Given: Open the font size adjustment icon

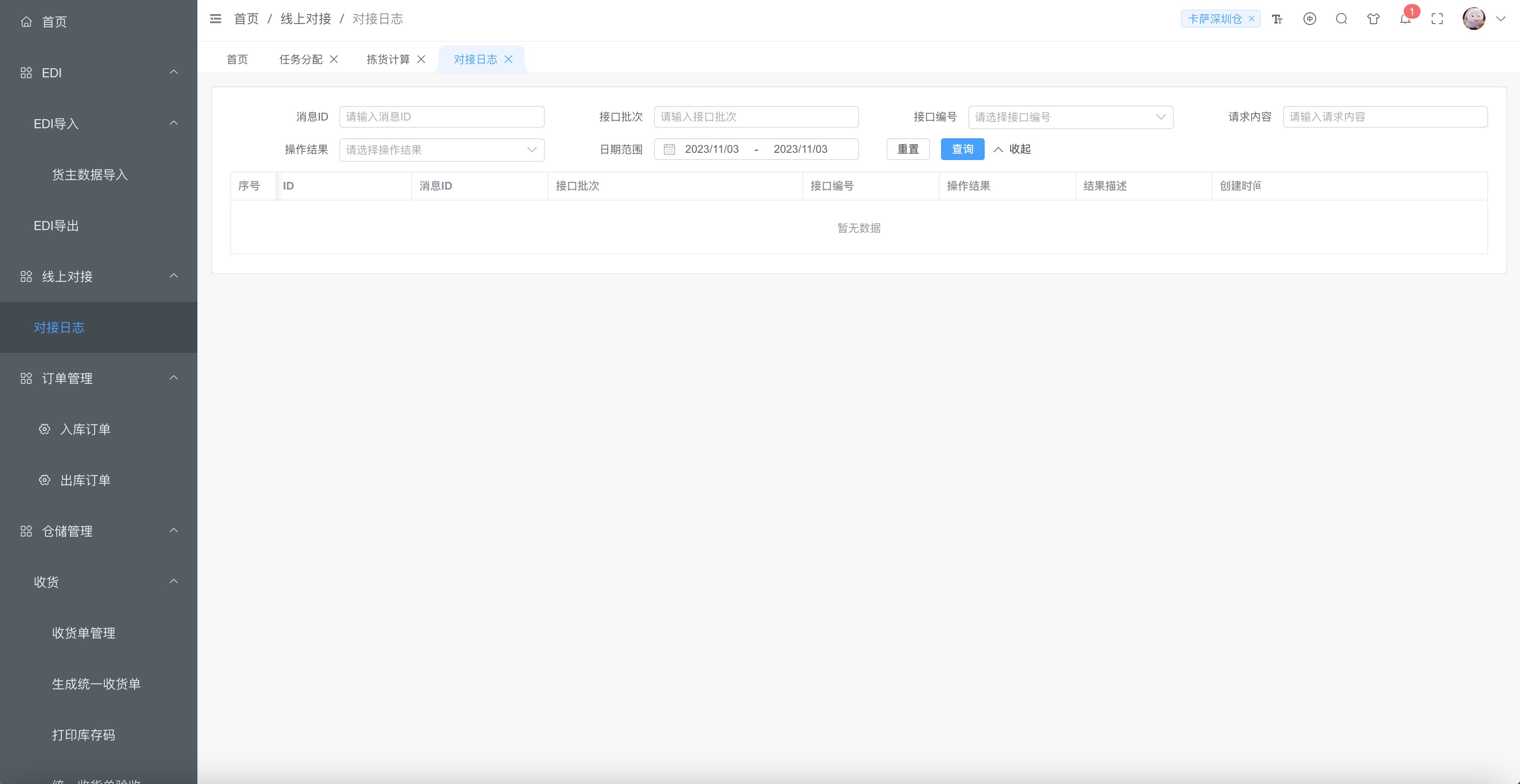Looking at the screenshot, I should 1277,19.
